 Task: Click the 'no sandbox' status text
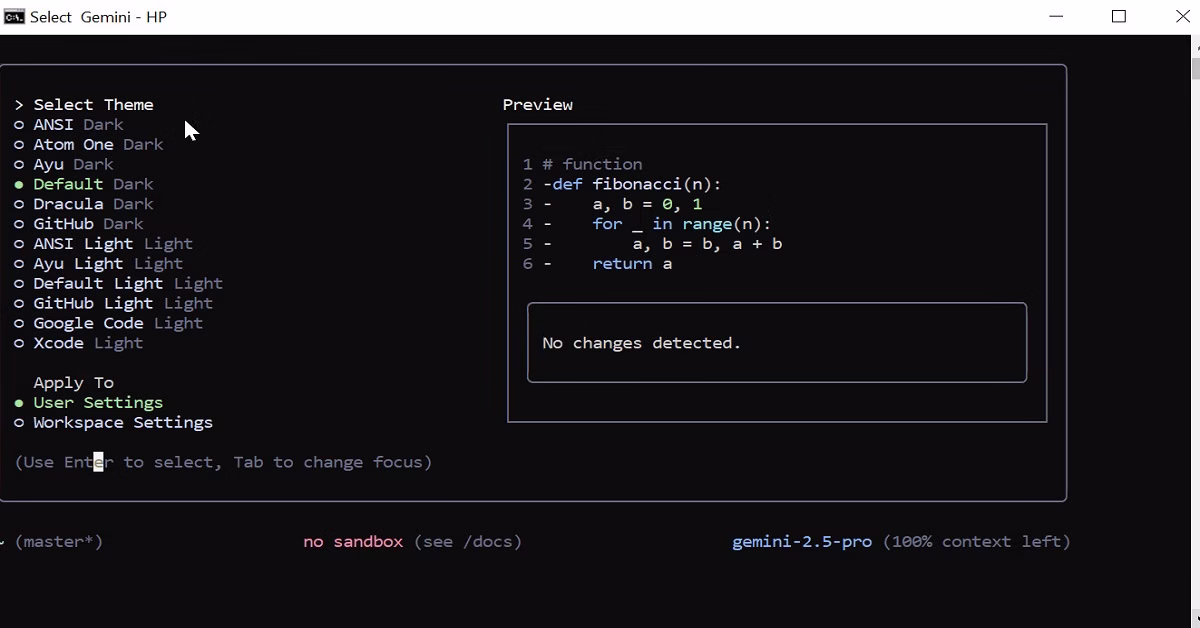[353, 542]
